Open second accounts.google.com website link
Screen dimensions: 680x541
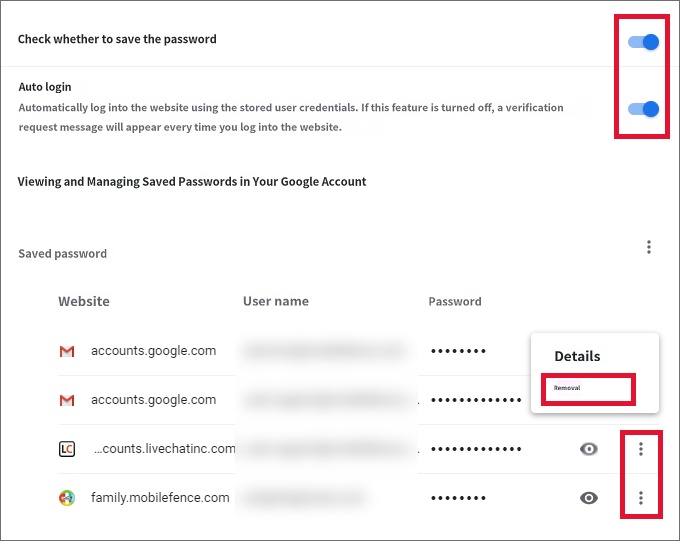tap(154, 400)
